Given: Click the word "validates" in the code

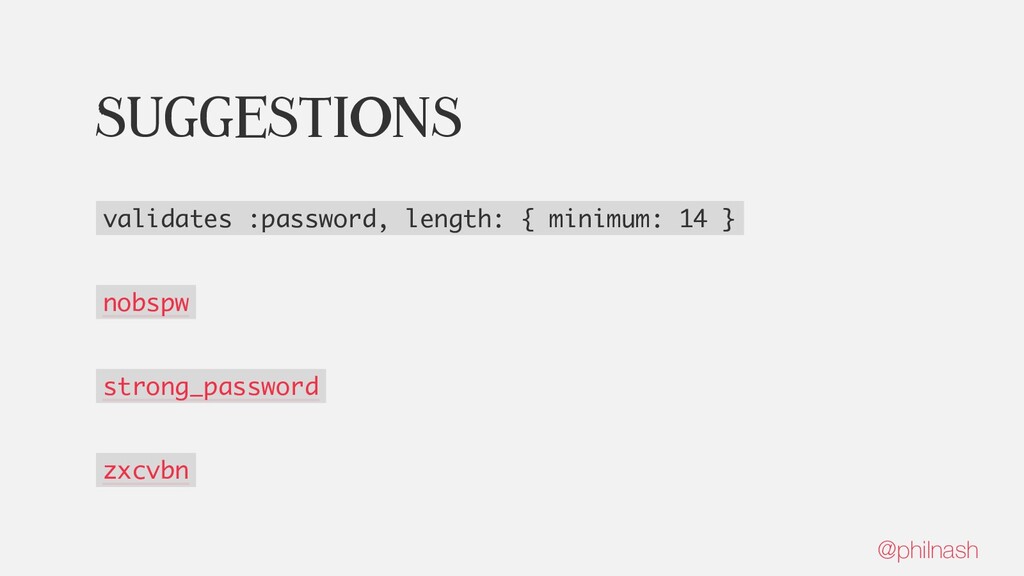Looking at the screenshot, I should [x=167, y=218].
